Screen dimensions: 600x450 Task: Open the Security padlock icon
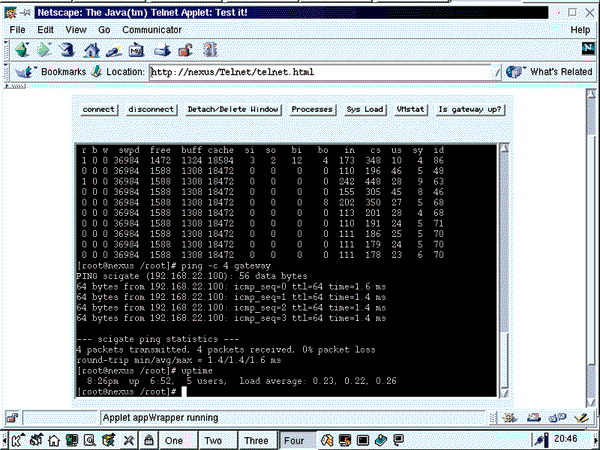point(185,49)
